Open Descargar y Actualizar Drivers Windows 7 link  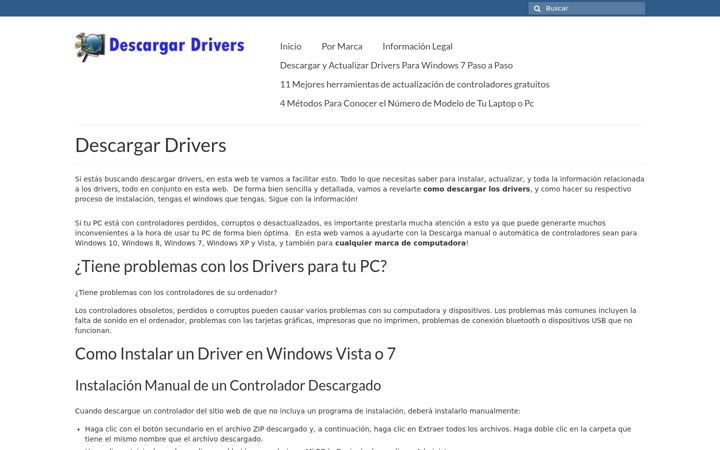click(396, 66)
